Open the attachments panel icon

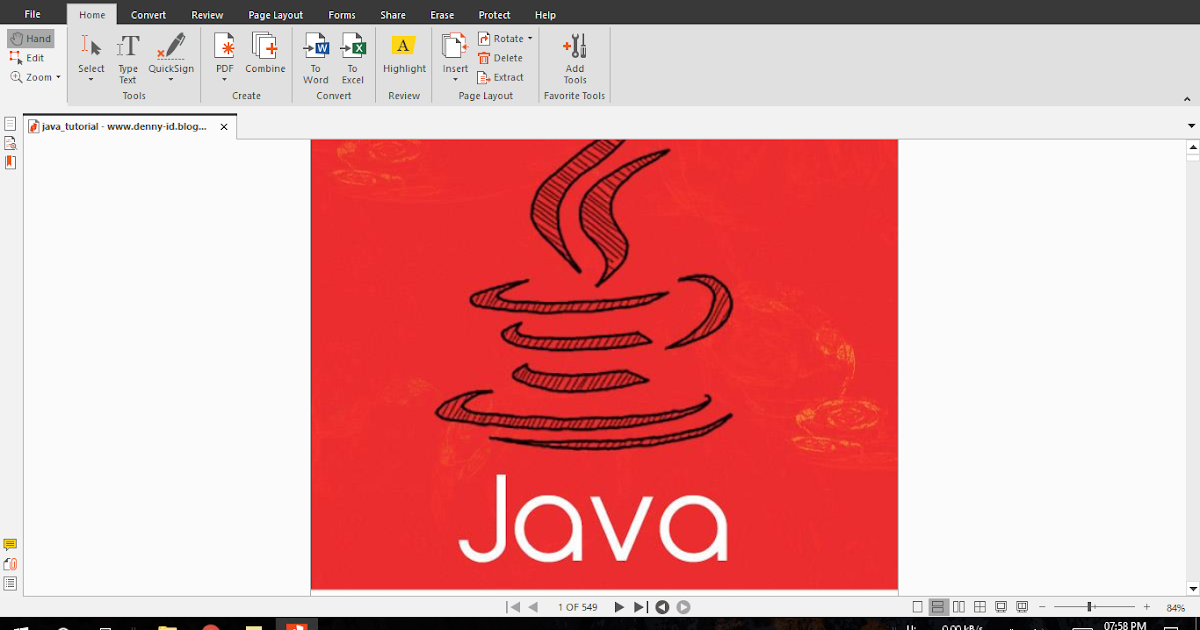click(x=10, y=564)
